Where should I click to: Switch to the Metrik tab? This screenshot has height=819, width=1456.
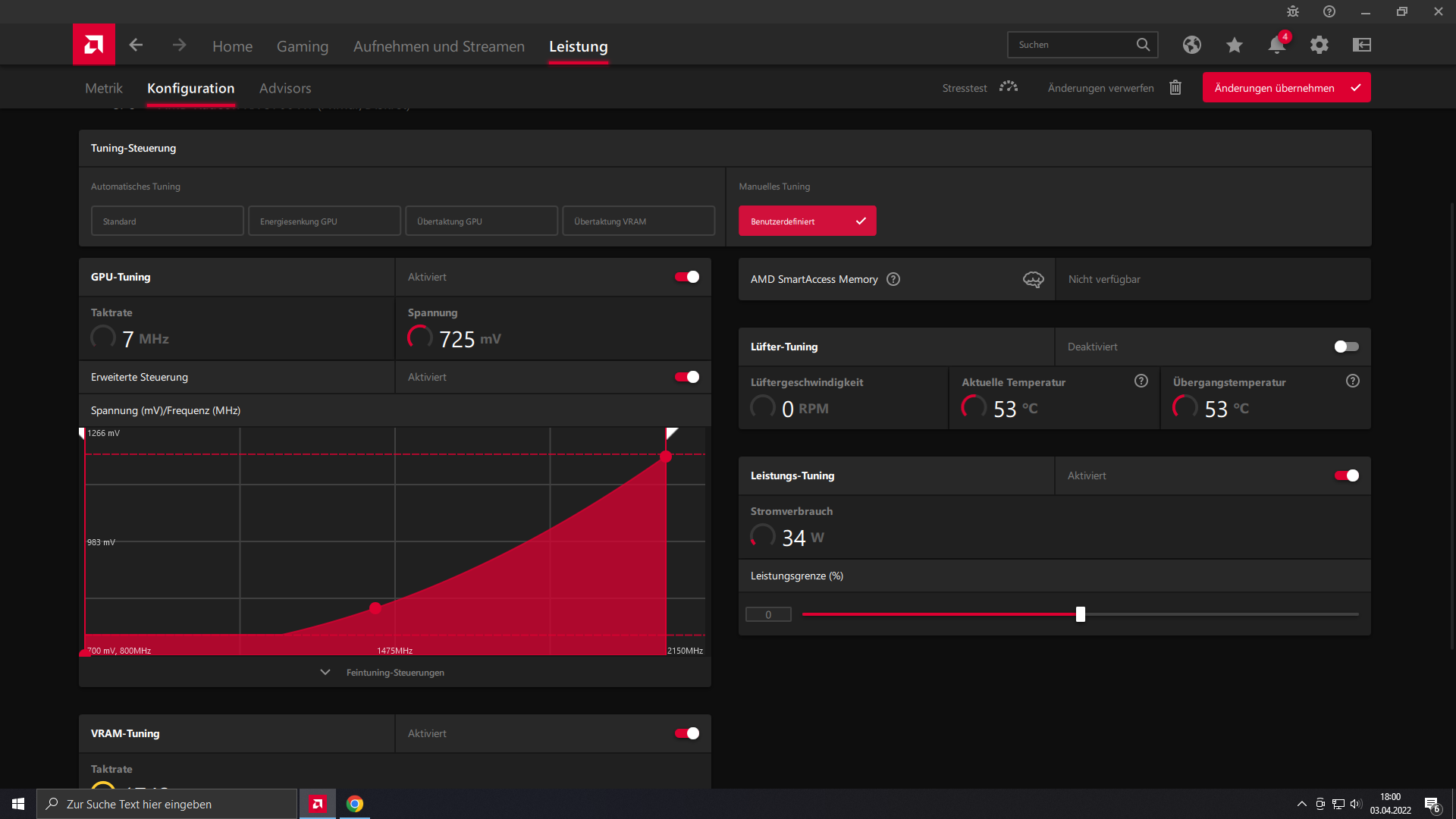104,88
